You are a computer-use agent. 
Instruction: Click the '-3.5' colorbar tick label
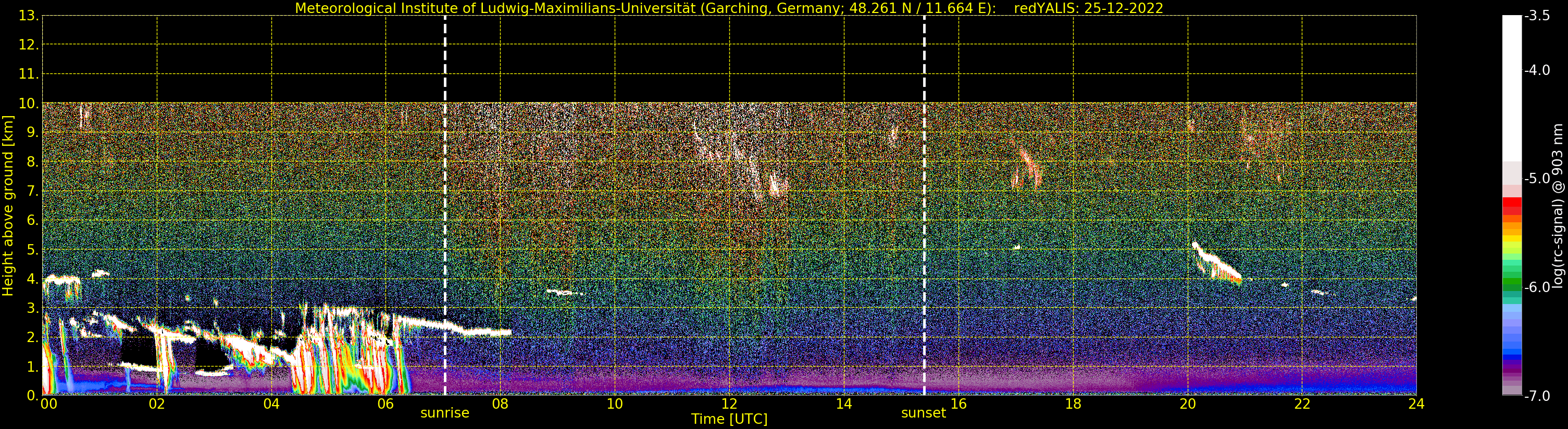(1537, 16)
